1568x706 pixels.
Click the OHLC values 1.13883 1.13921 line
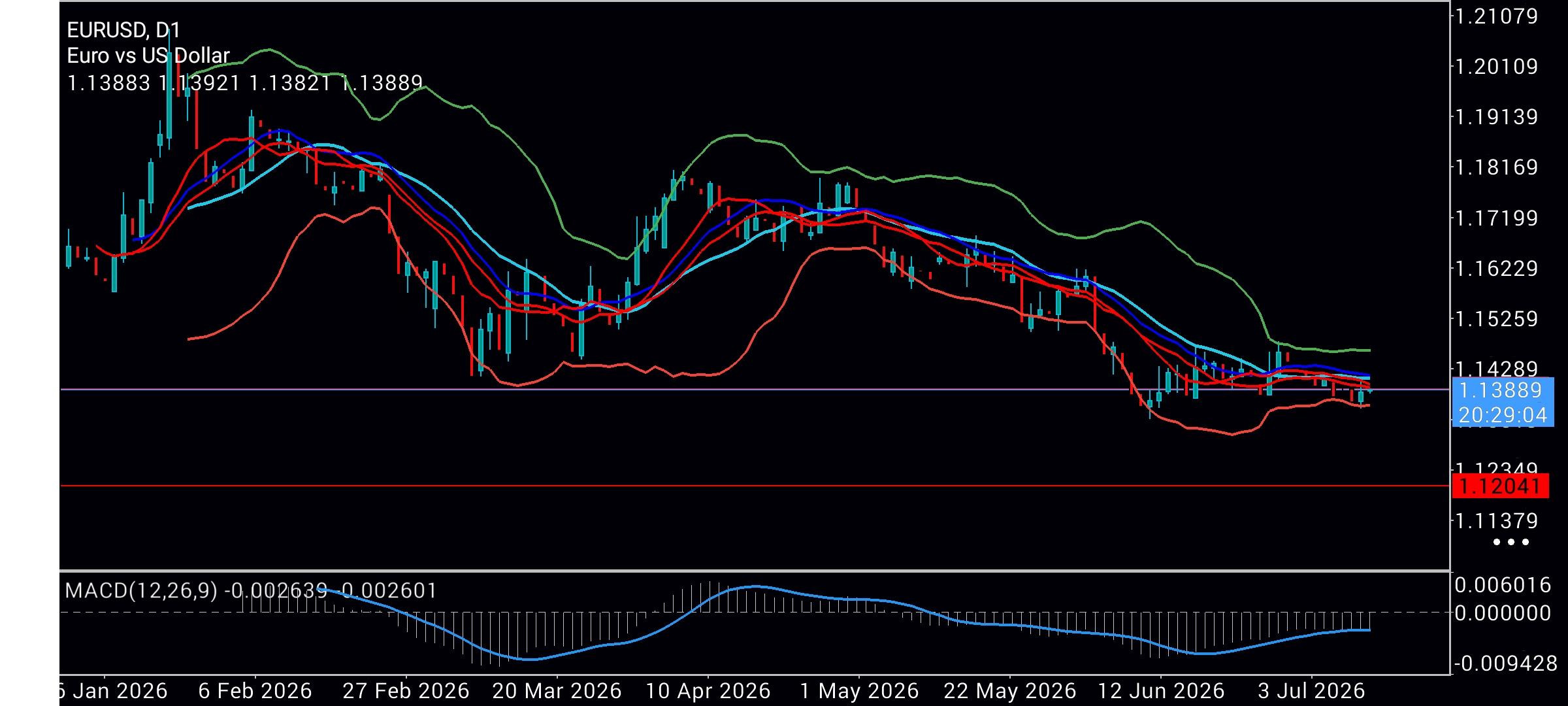[x=245, y=83]
